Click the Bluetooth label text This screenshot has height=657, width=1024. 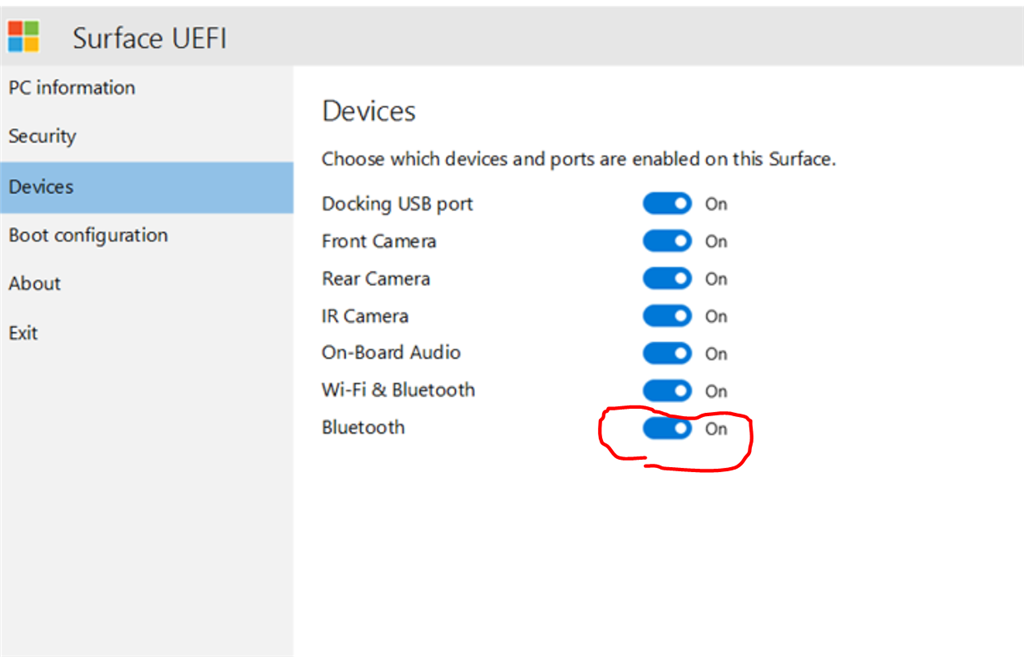tap(363, 427)
